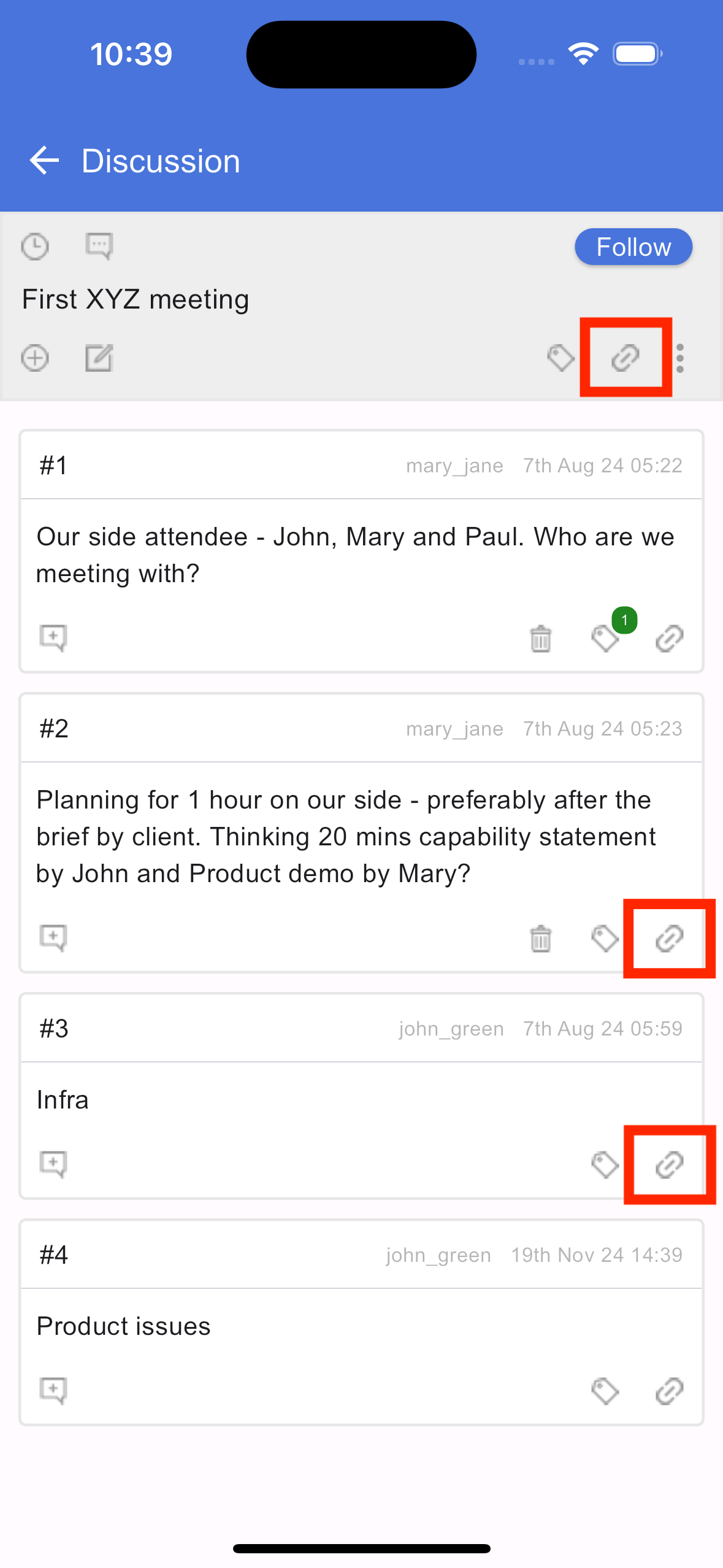Tap the back arrow beside Discussion
The image size is (723, 1568).
coord(44,161)
